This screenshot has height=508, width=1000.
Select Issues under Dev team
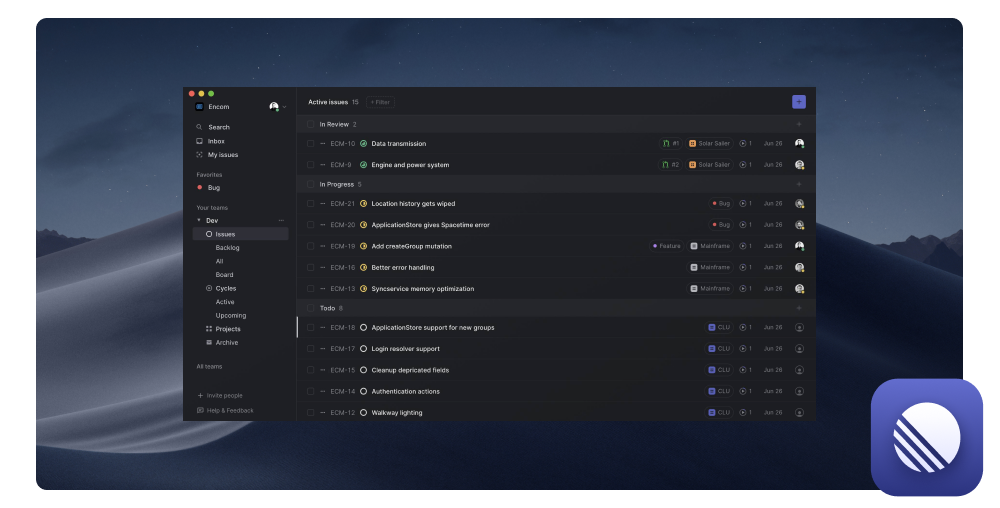[240, 234]
